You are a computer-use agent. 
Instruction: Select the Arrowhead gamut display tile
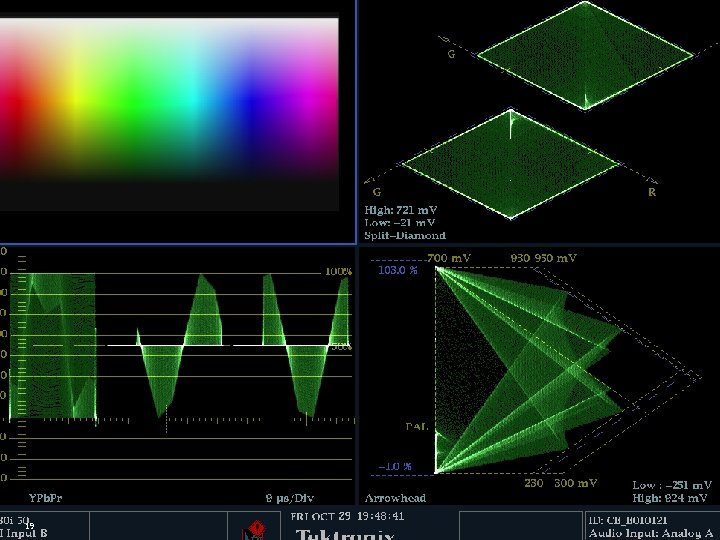point(539,375)
